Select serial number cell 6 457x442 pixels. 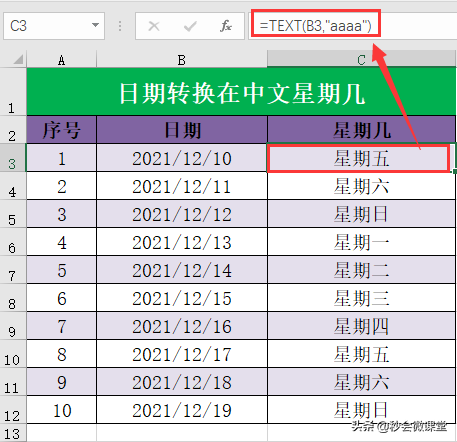62,298
